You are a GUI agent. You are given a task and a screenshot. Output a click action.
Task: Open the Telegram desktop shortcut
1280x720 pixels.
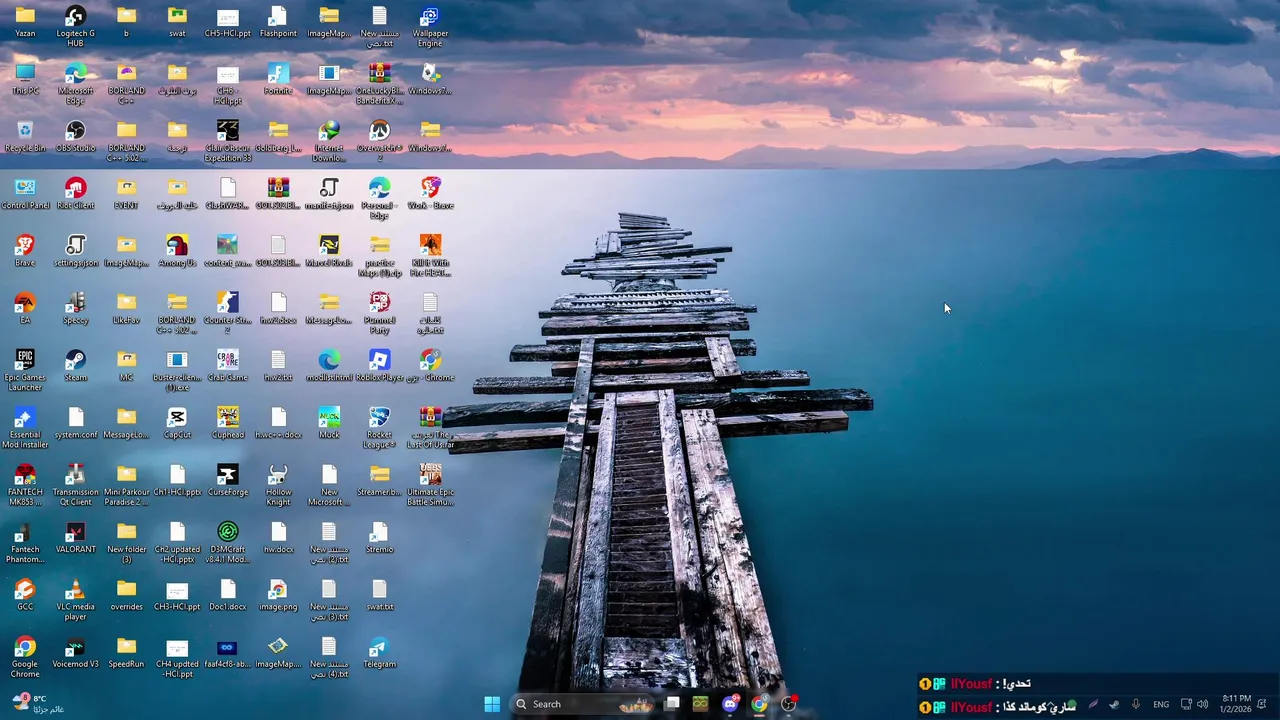(379, 652)
